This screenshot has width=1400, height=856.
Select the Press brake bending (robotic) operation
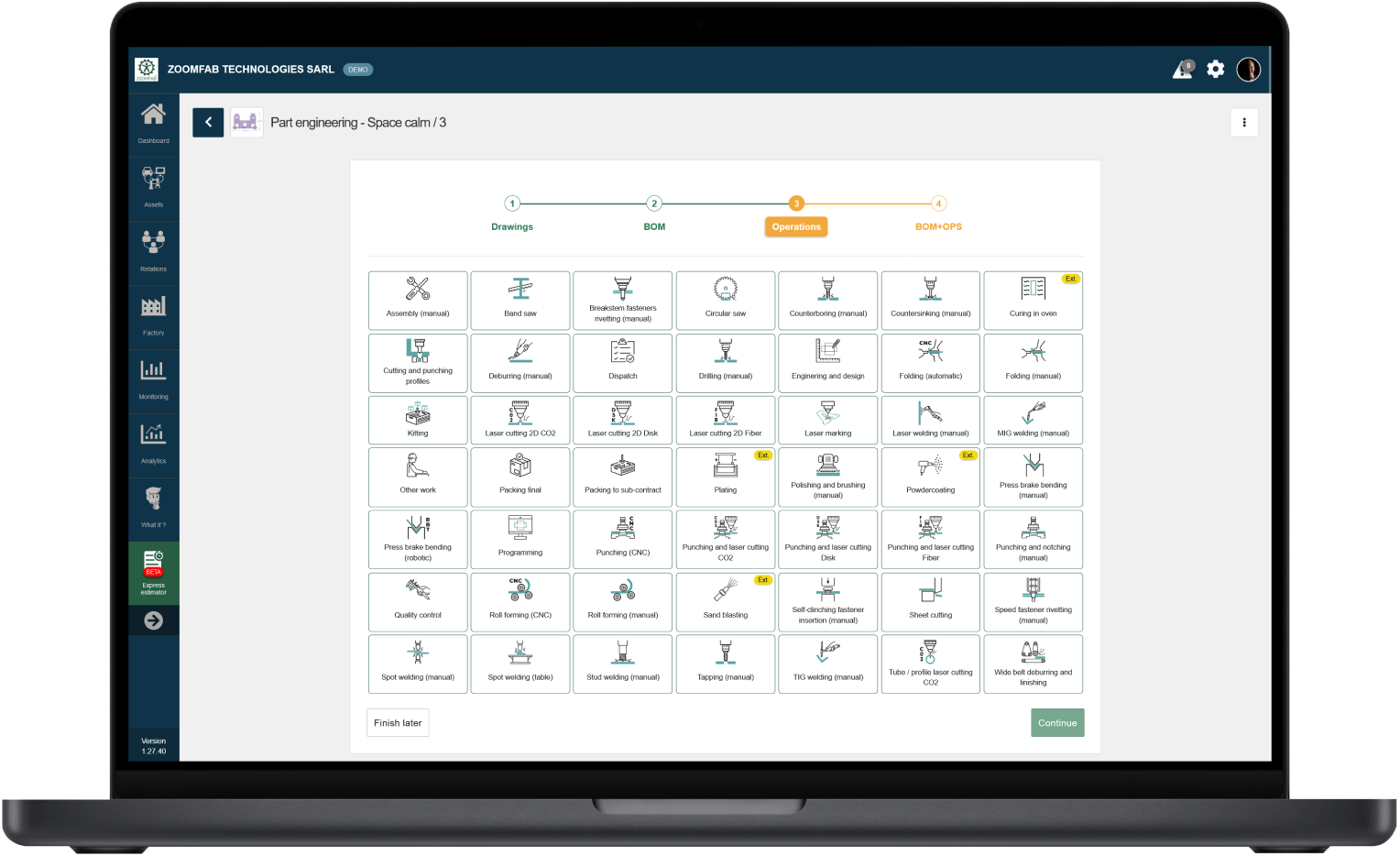418,540
